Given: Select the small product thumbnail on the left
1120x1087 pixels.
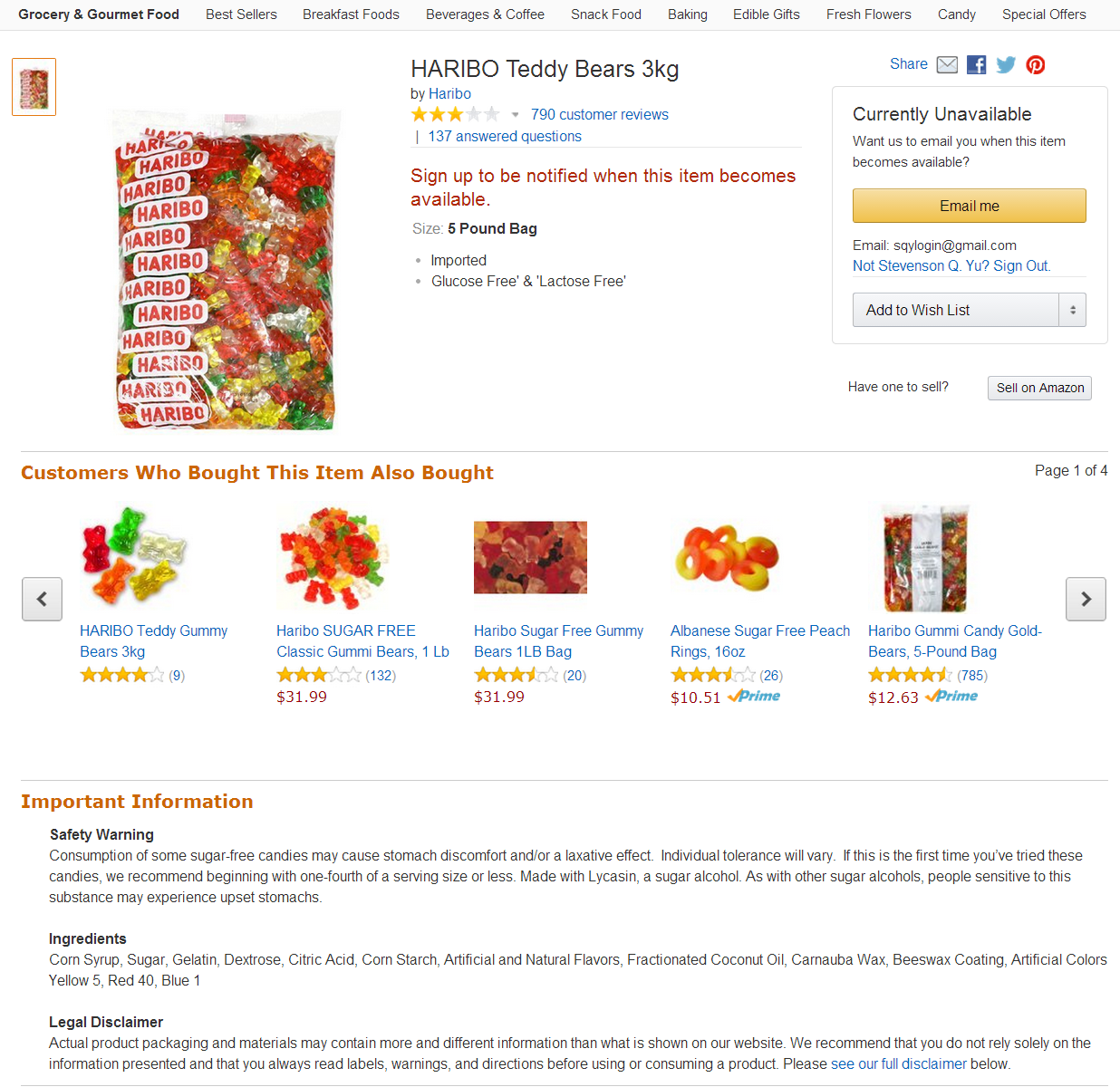Looking at the screenshot, I should point(34,86).
